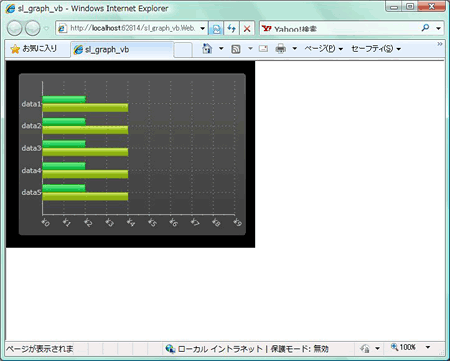
Task: Open the お気に入り favorites button
Action: click(x=33, y=49)
